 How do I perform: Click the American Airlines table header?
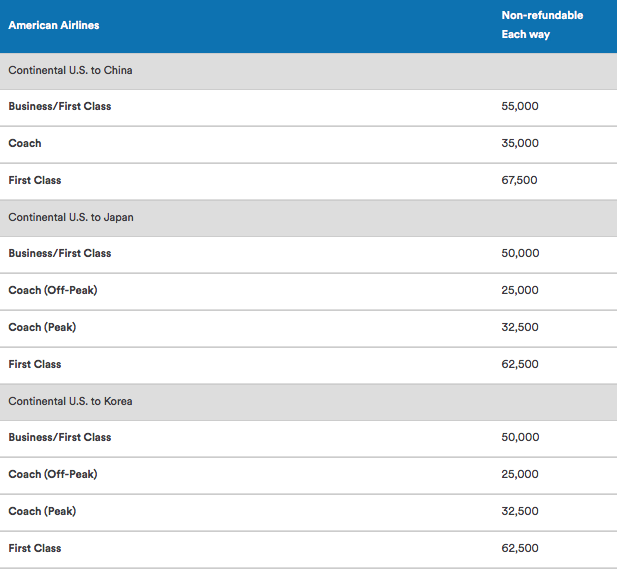(54, 25)
